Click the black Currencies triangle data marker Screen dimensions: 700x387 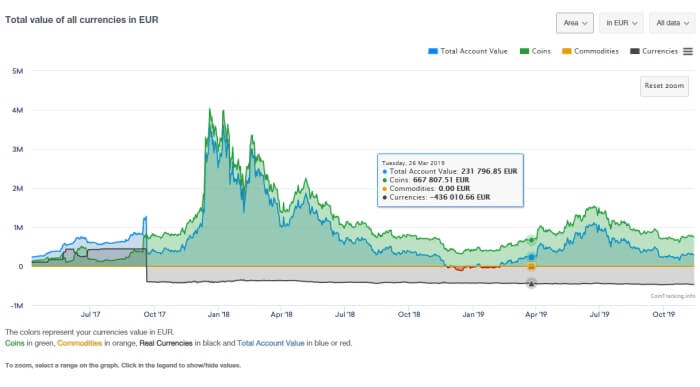[x=531, y=283]
